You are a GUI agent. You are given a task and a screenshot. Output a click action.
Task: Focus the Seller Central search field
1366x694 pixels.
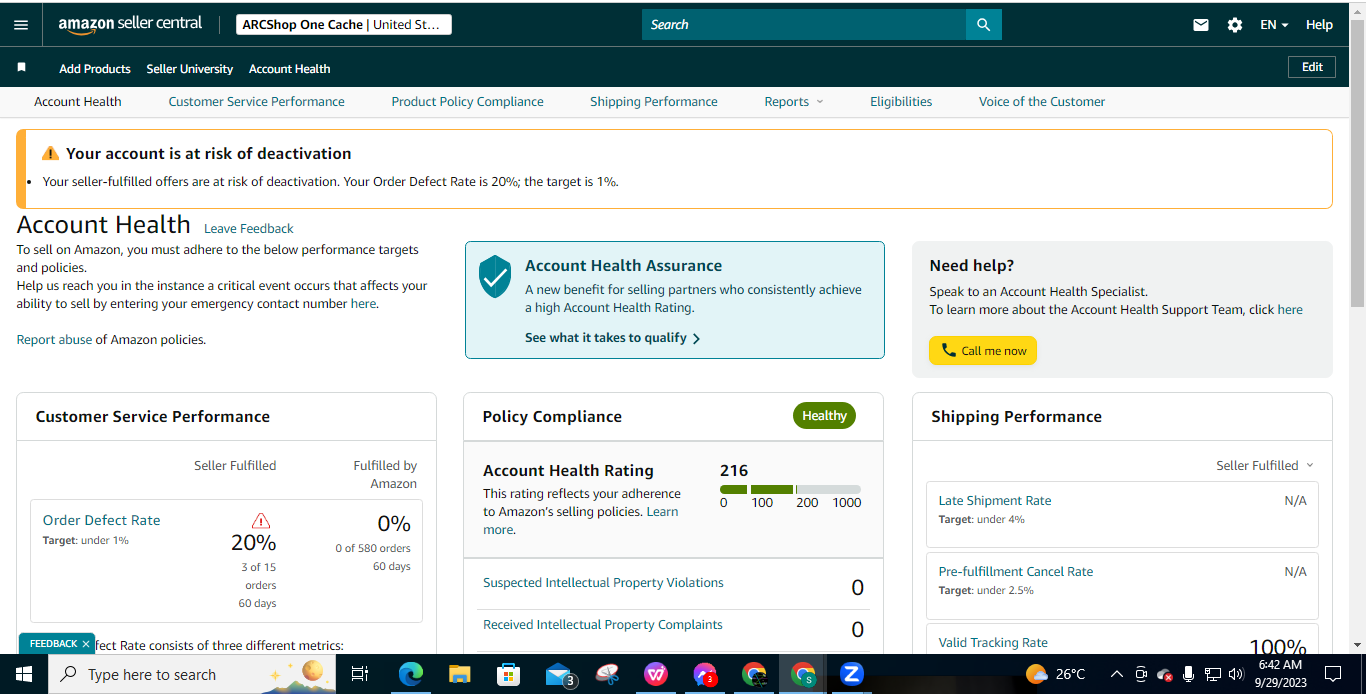[x=804, y=25]
